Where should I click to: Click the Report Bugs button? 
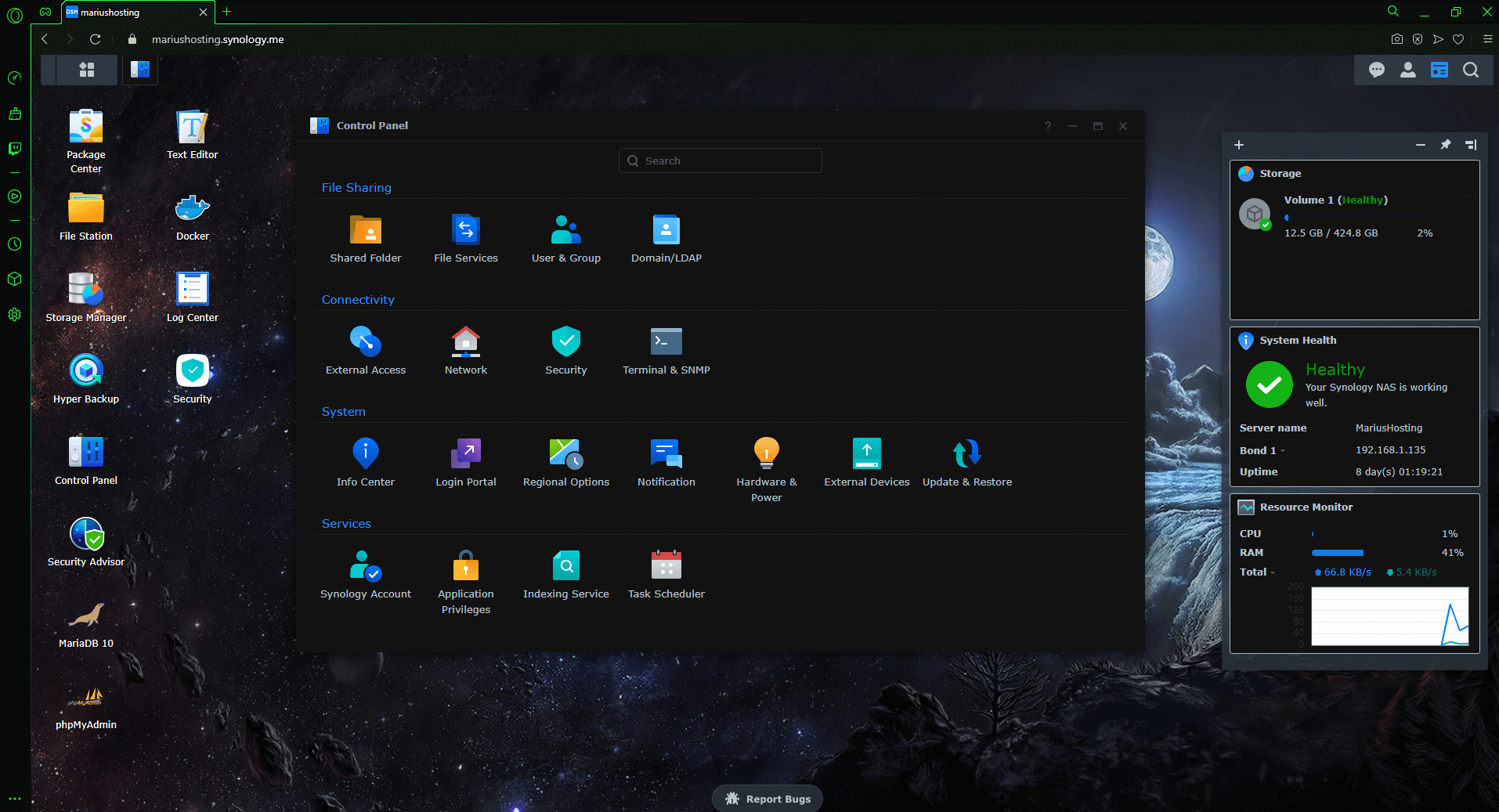click(768, 799)
